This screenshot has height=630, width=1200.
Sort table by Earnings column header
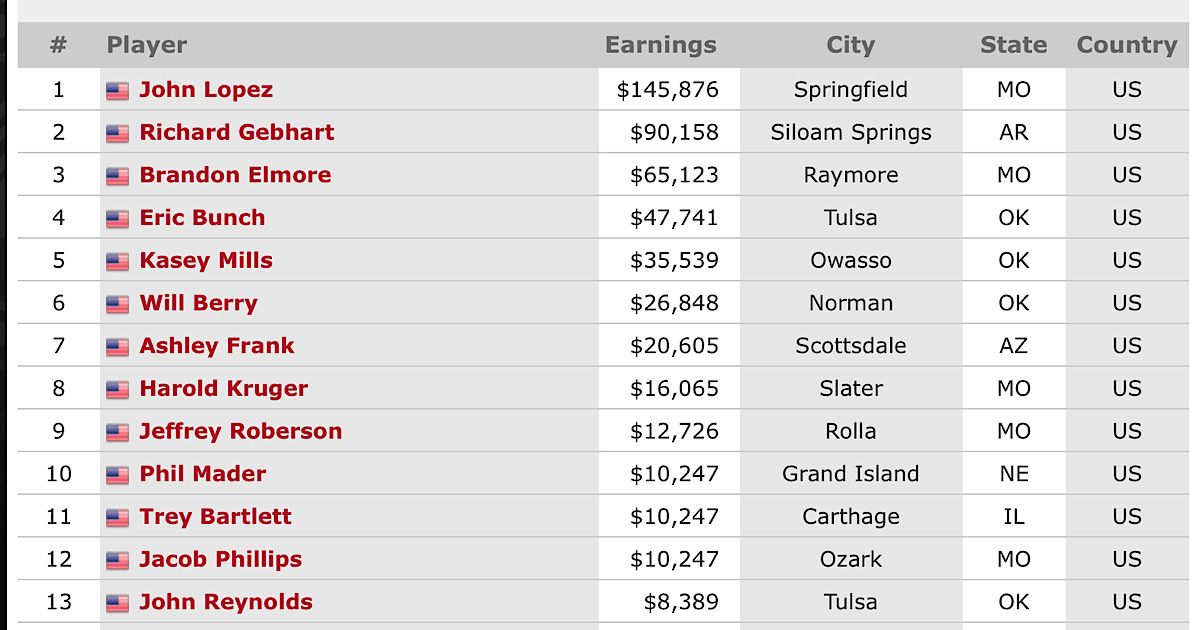pyautogui.click(x=661, y=45)
